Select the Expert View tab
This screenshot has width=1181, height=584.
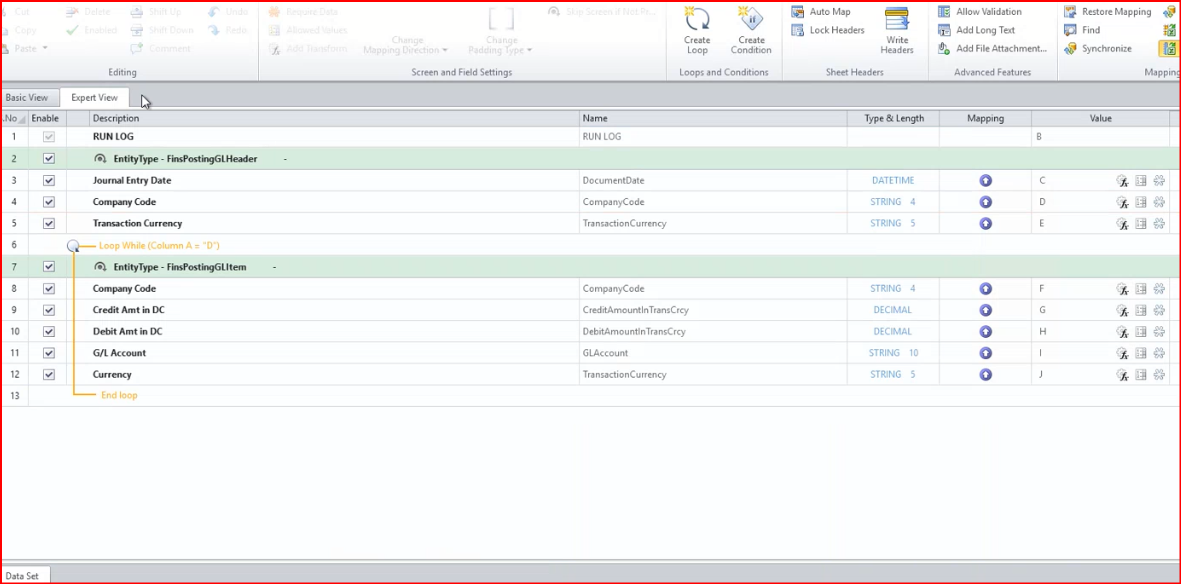coord(94,98)
